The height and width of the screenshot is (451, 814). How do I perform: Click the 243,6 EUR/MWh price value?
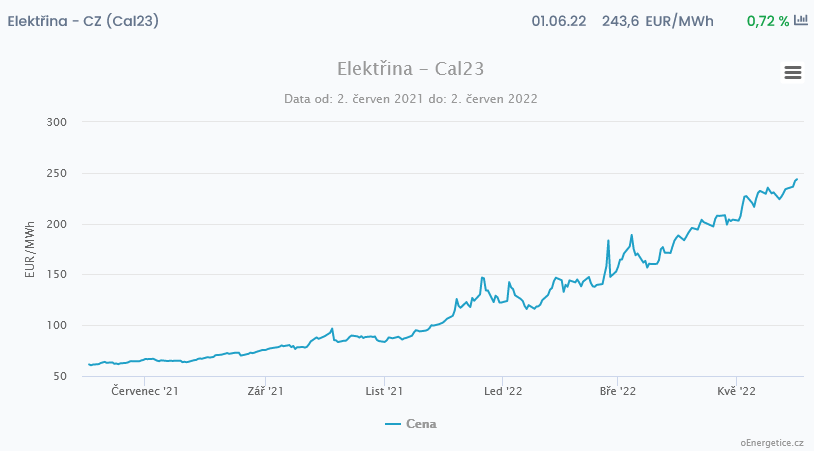click(x=657, y=21)
